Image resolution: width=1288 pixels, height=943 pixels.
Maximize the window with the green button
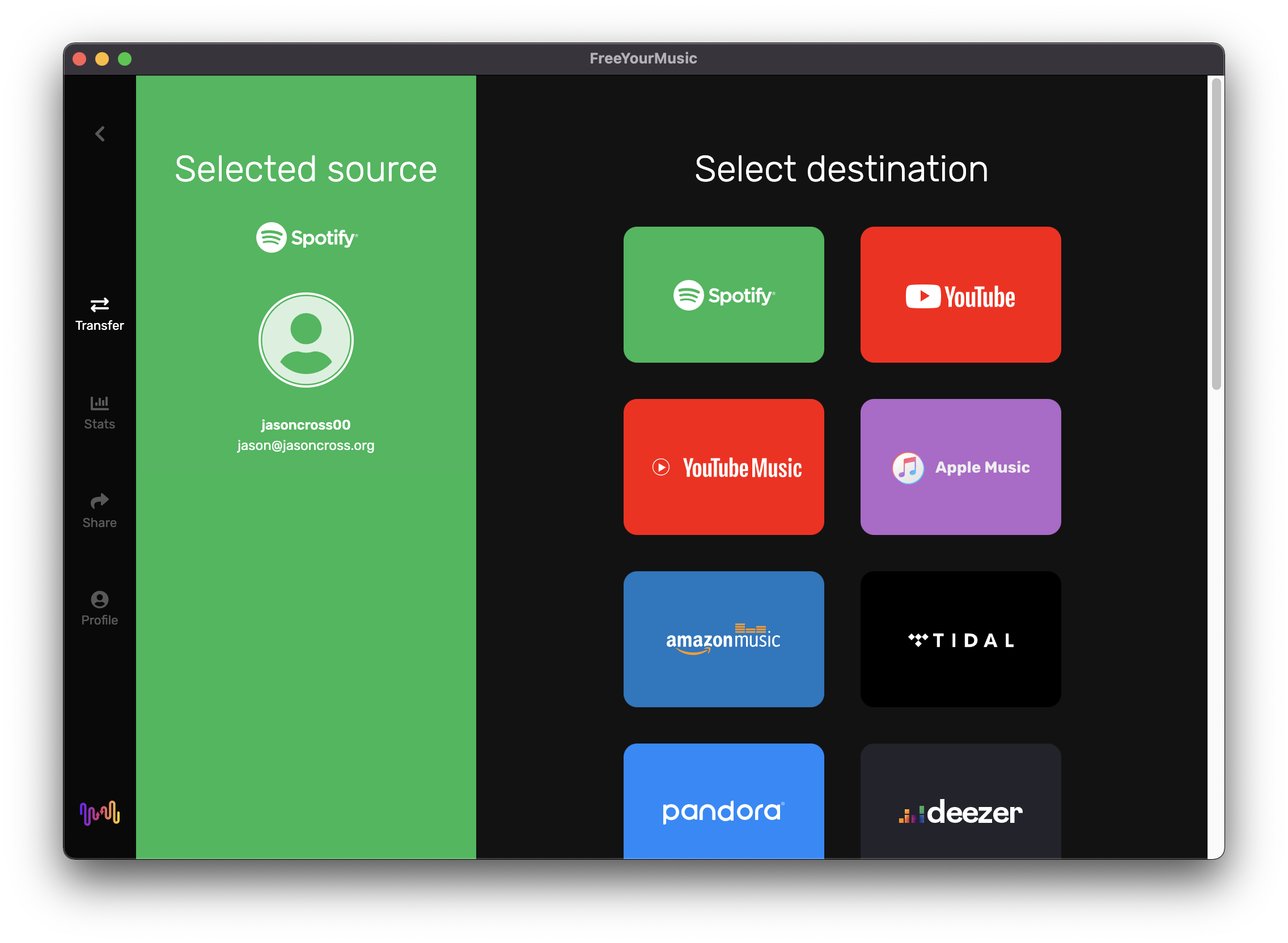[x=125, y=59]
